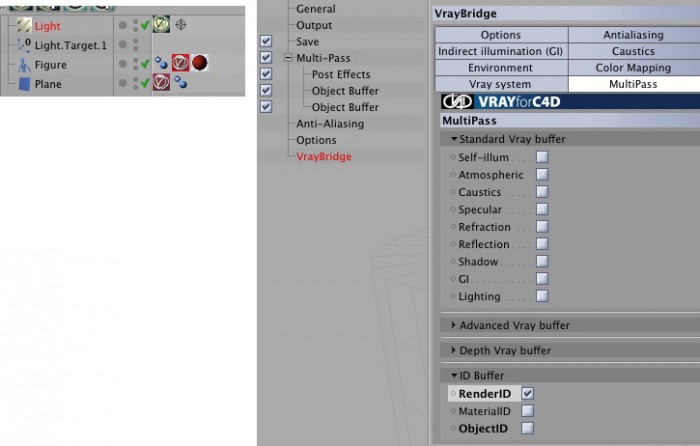This screenshot has height=446, width=700.
Task: Click the VRAYforC4D logo banner
Action: (570, 102)
